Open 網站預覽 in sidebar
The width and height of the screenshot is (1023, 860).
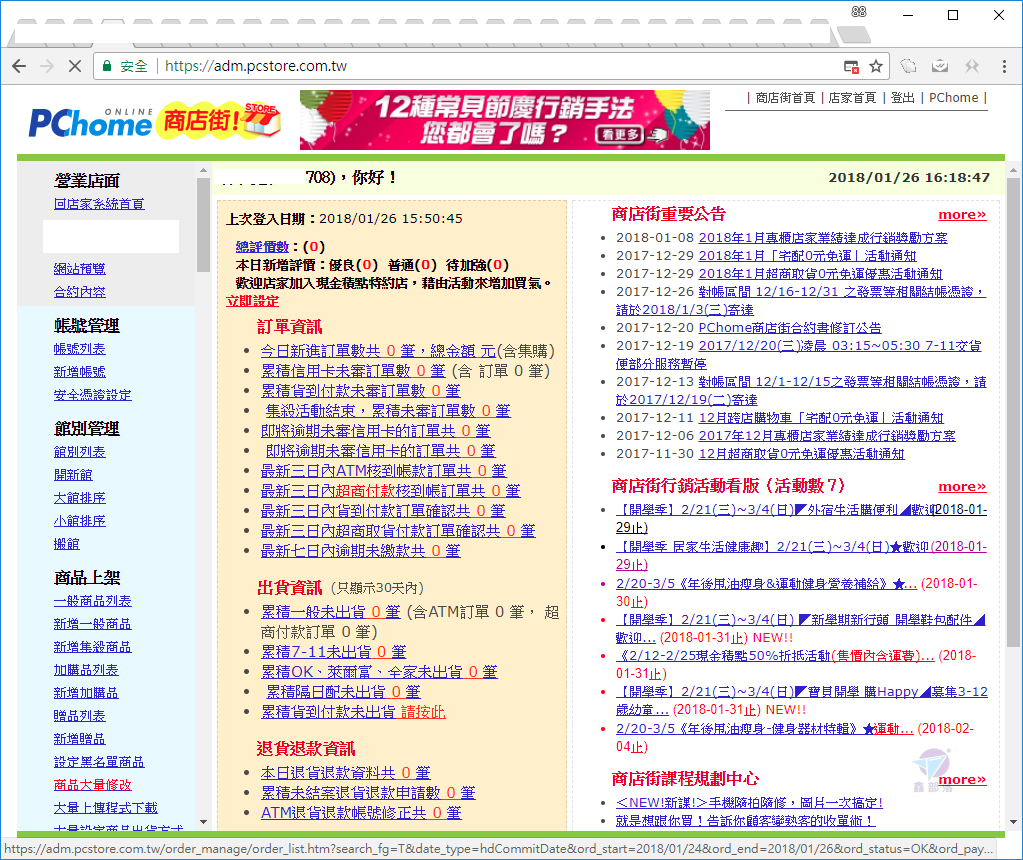coord(80,269)
